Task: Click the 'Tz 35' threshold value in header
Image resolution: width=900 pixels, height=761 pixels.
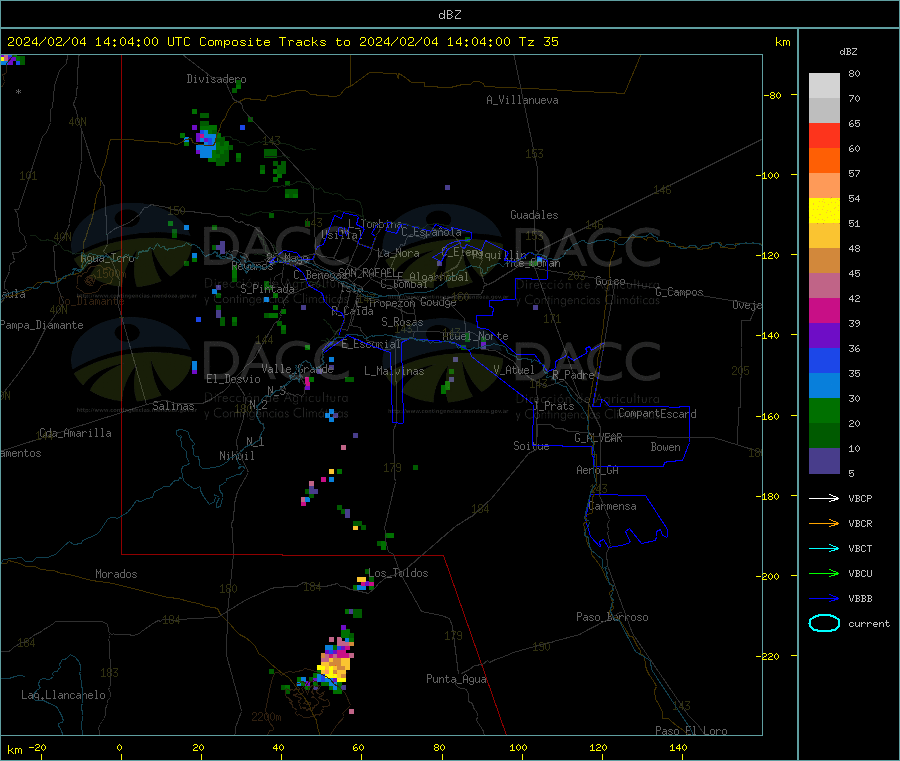Action: (538, 42)
